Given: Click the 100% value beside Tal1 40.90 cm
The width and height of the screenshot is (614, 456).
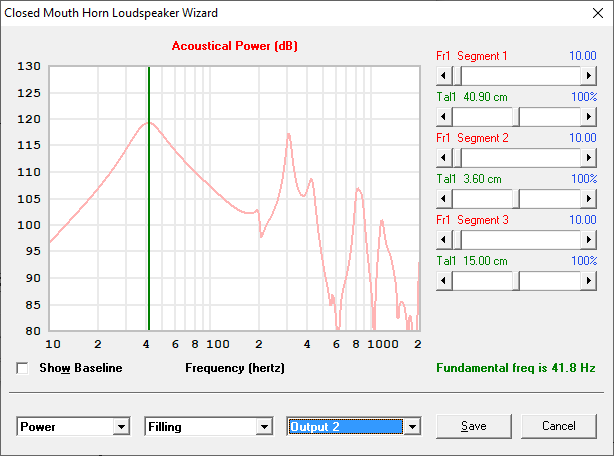Looking at the screenshot, I should pos(584,97).
